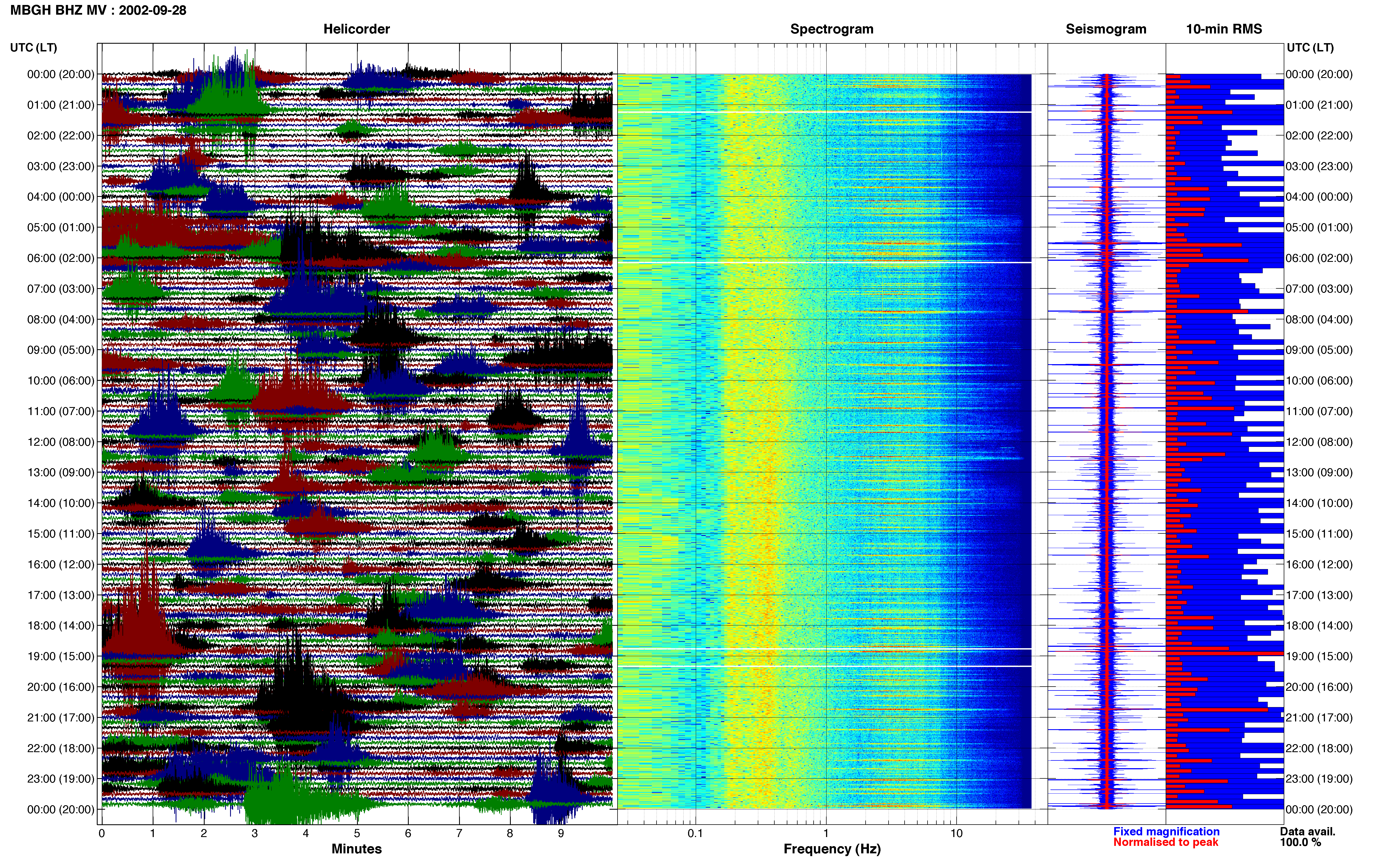Select the 'Spectrogram' panel title

[x=832, y=29]
